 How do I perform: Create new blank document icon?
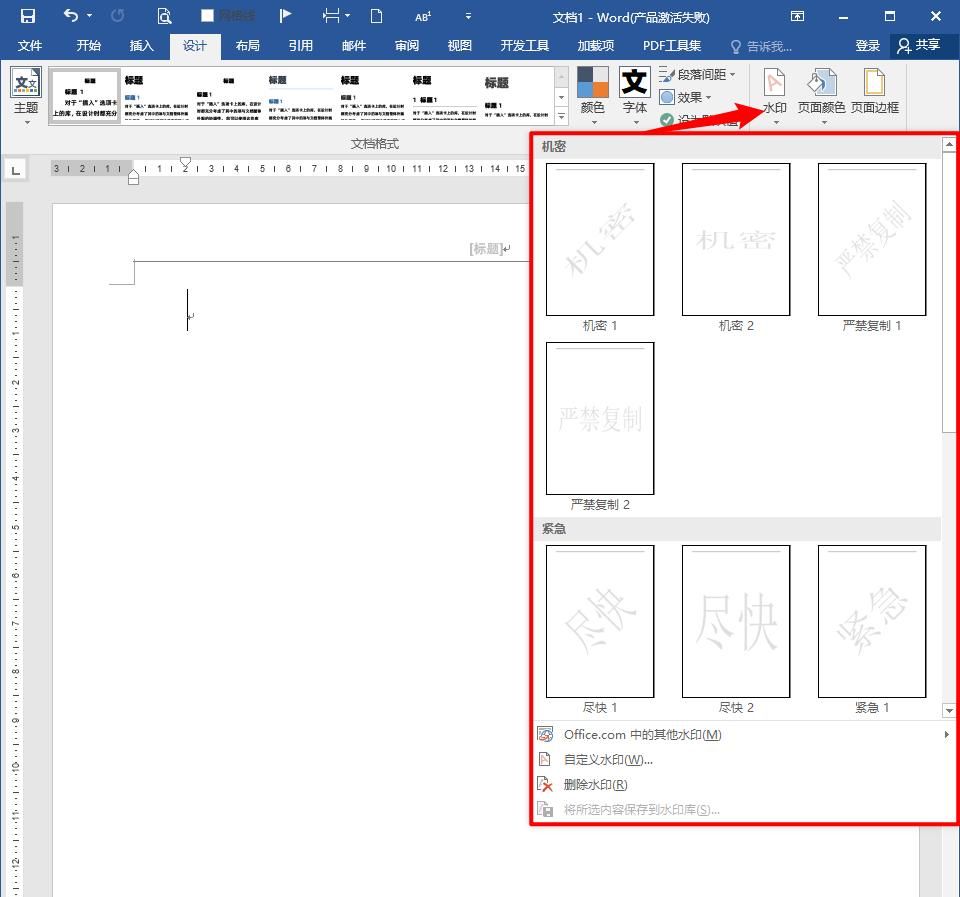[377, 16]
